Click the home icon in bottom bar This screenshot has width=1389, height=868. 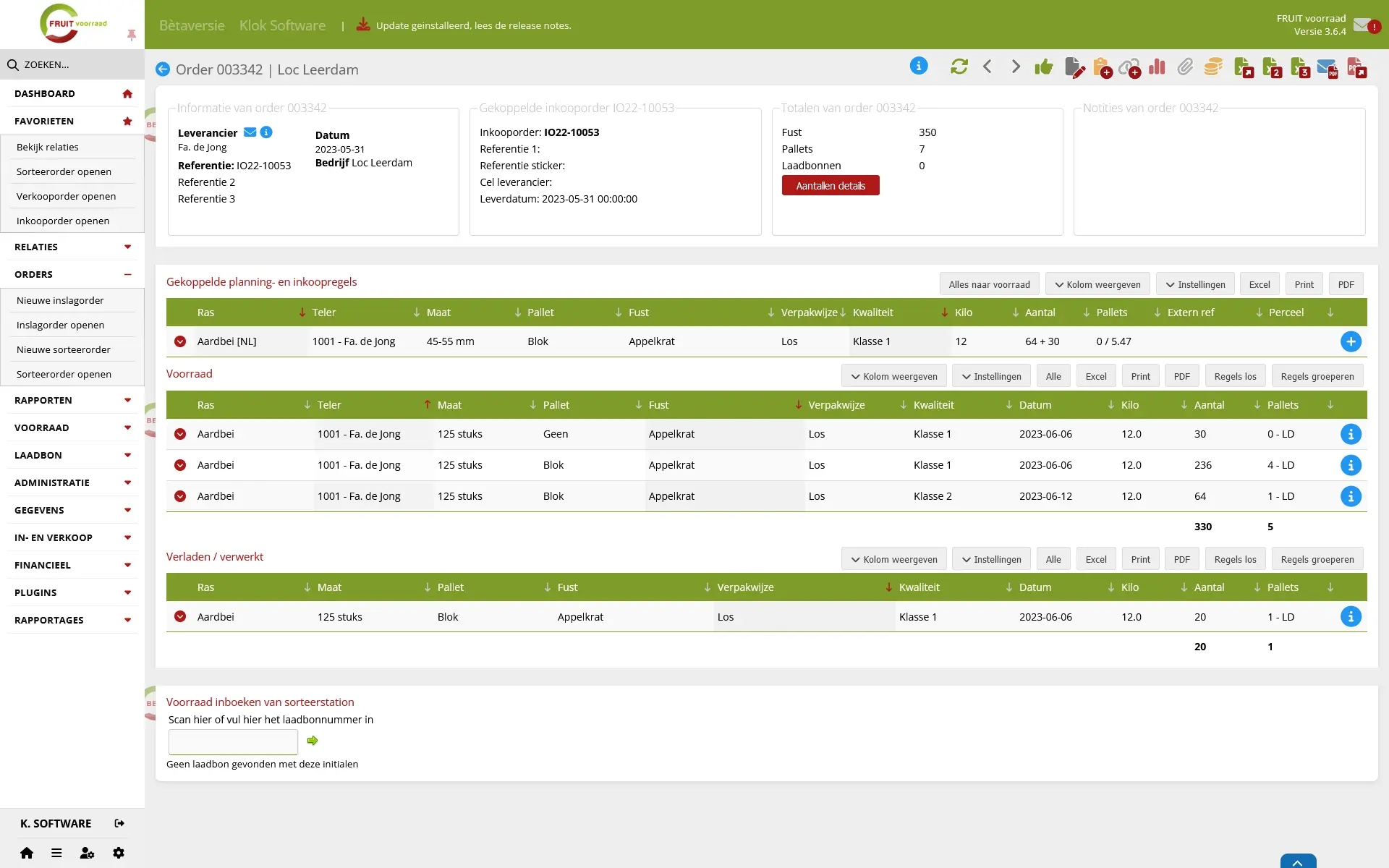pyautogui.click(x=27, y=853)
